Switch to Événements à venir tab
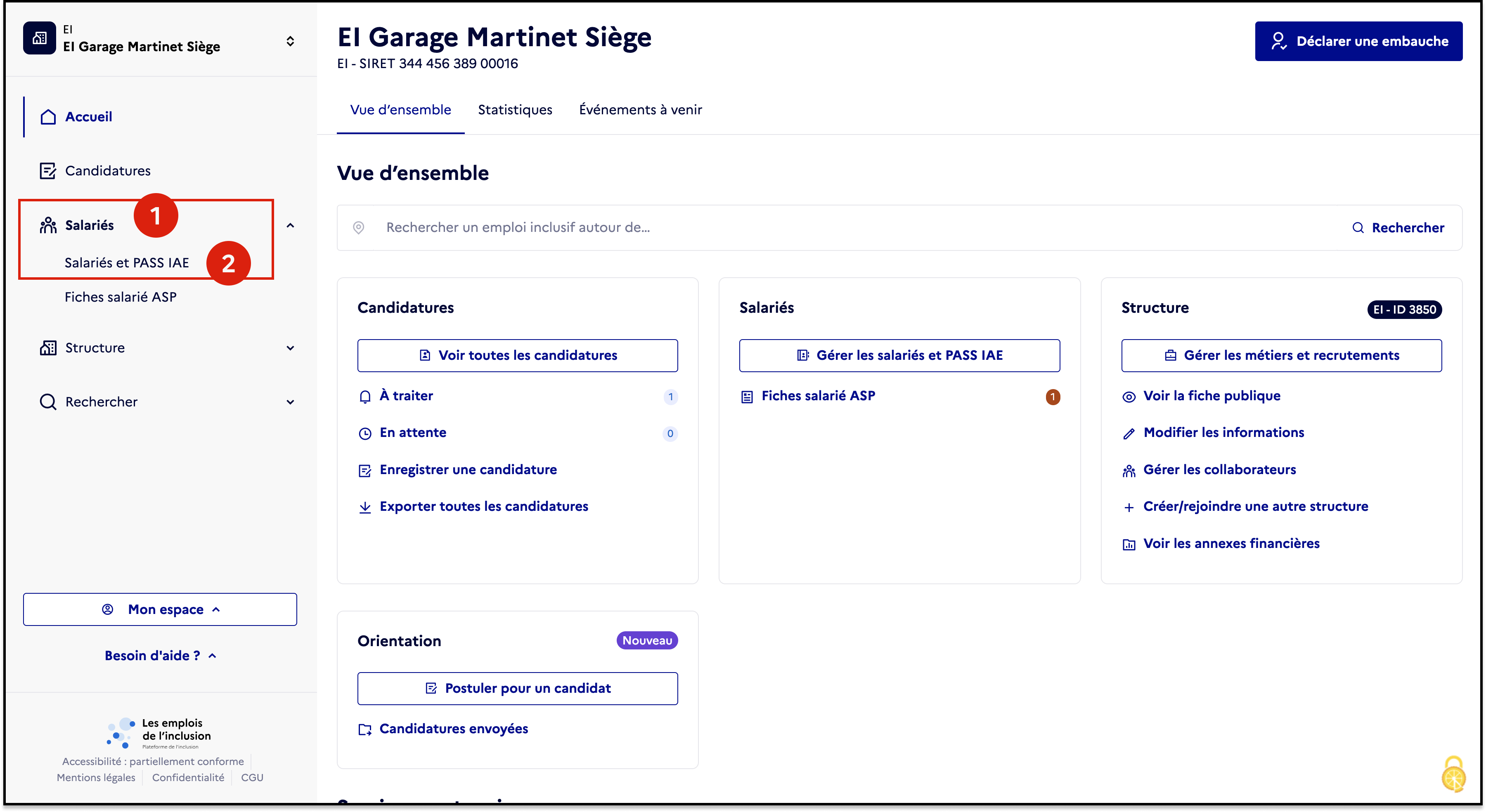 pos(640,110)
